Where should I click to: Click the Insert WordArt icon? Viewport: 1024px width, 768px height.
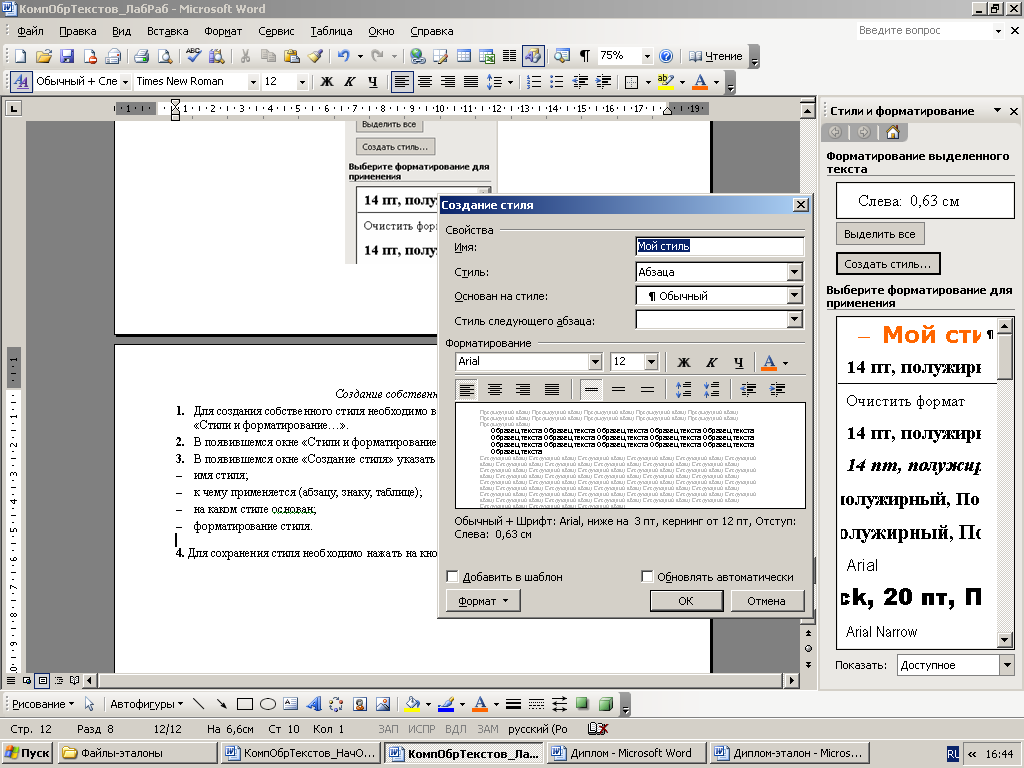(314, 704)
